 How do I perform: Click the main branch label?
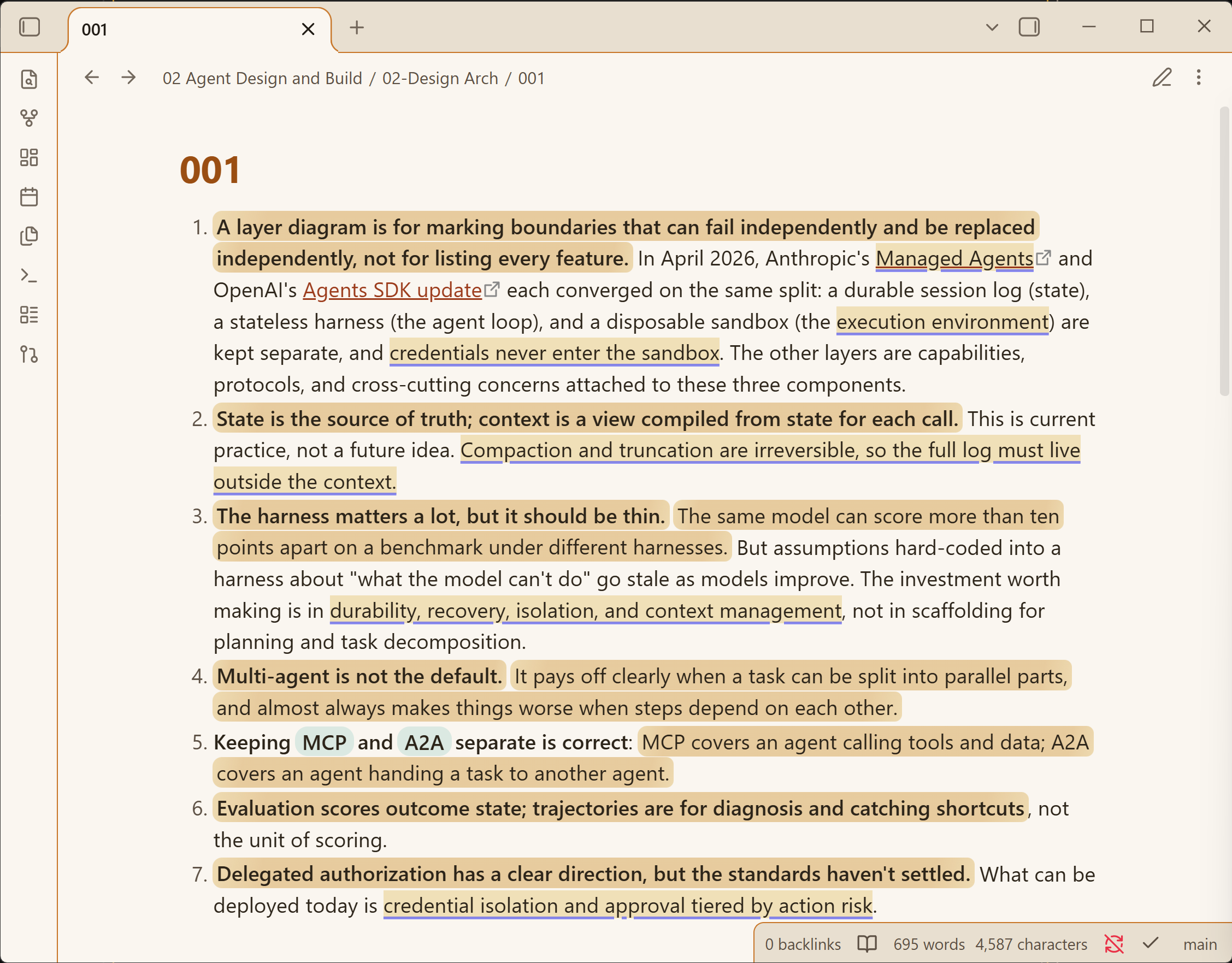pyautogui.click(x=1200, y=944)
